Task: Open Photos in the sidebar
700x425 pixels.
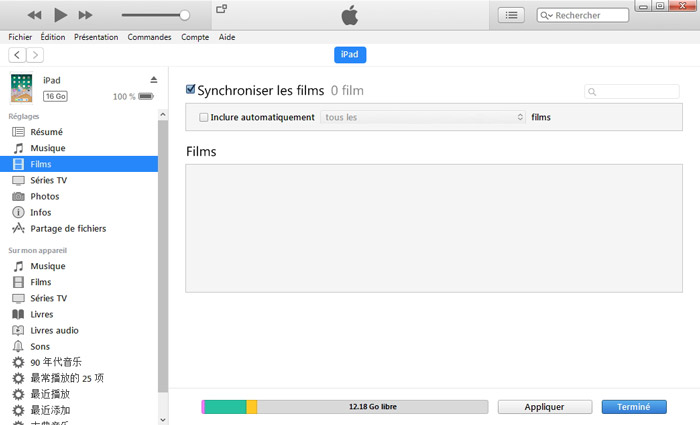Action: click(79, 196)
